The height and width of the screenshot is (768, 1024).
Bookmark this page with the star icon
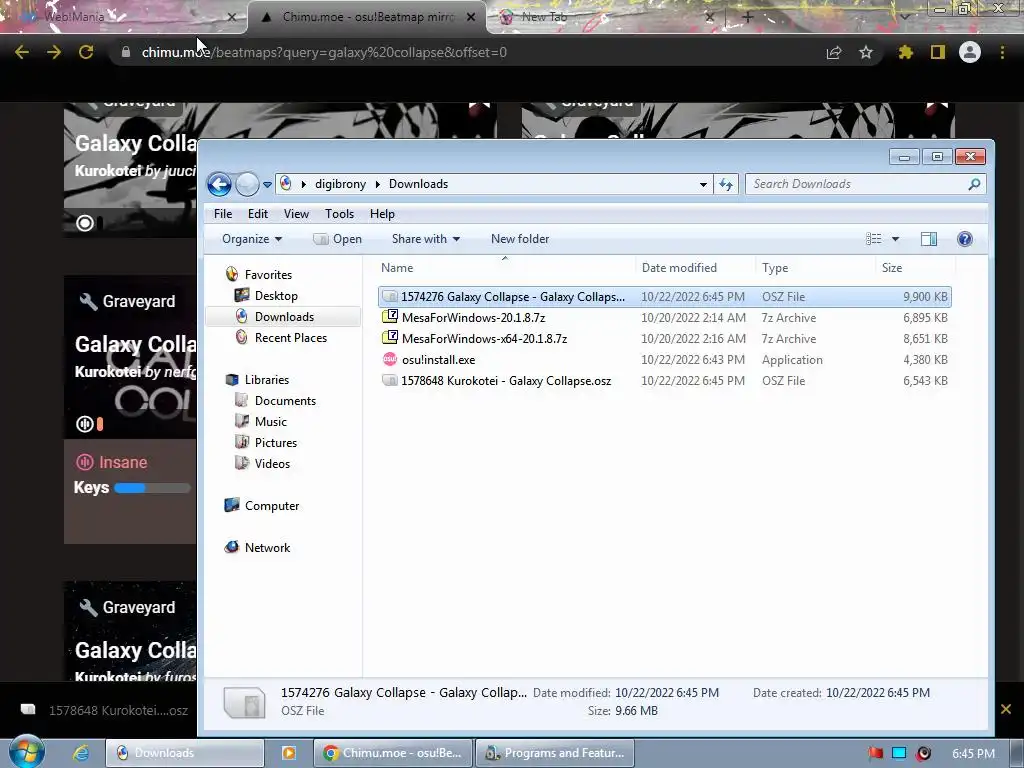point(866,52)
